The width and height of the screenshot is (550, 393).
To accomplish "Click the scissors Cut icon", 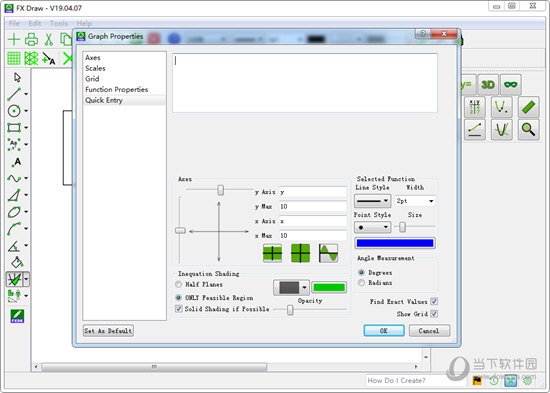I will [48, 39].
